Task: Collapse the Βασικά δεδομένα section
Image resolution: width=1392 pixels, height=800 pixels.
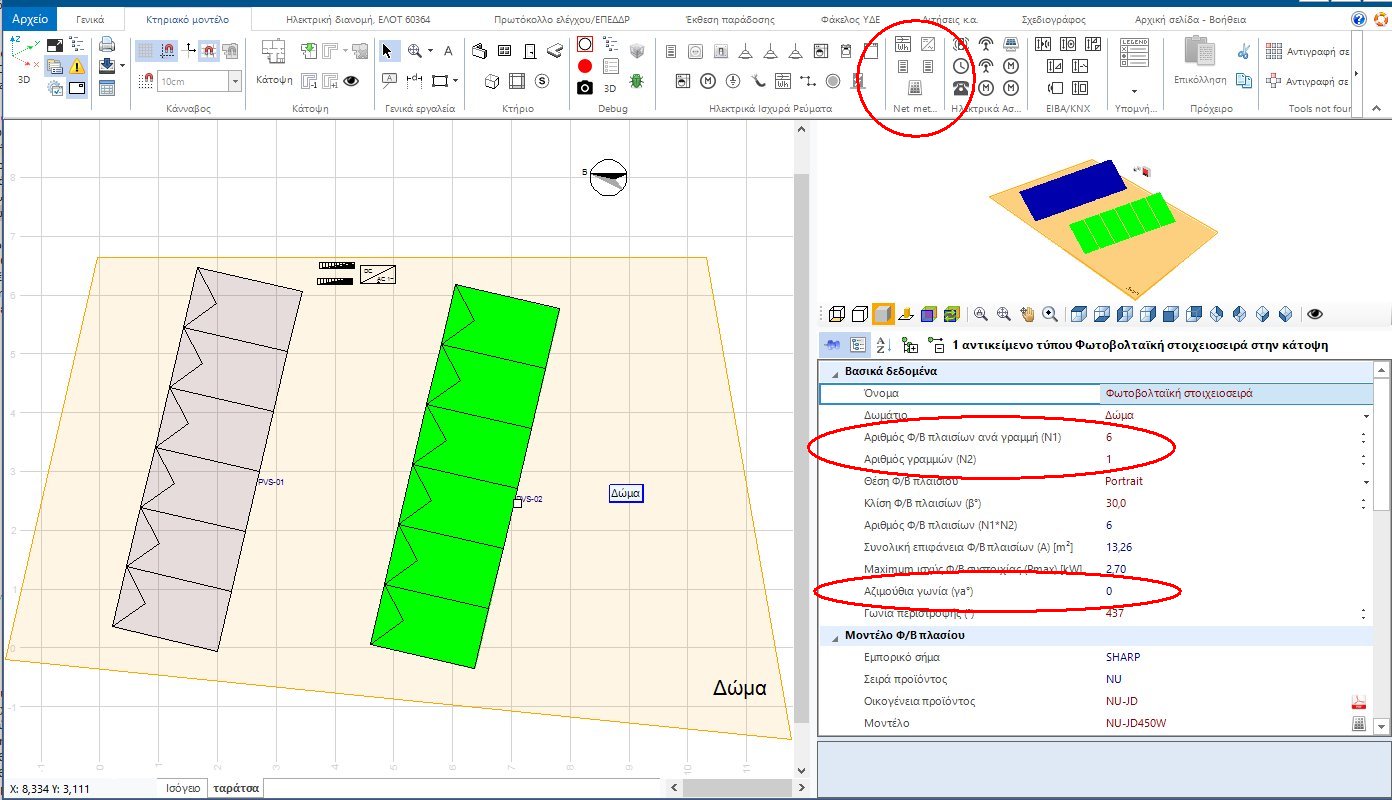Action: coord(835,371)
